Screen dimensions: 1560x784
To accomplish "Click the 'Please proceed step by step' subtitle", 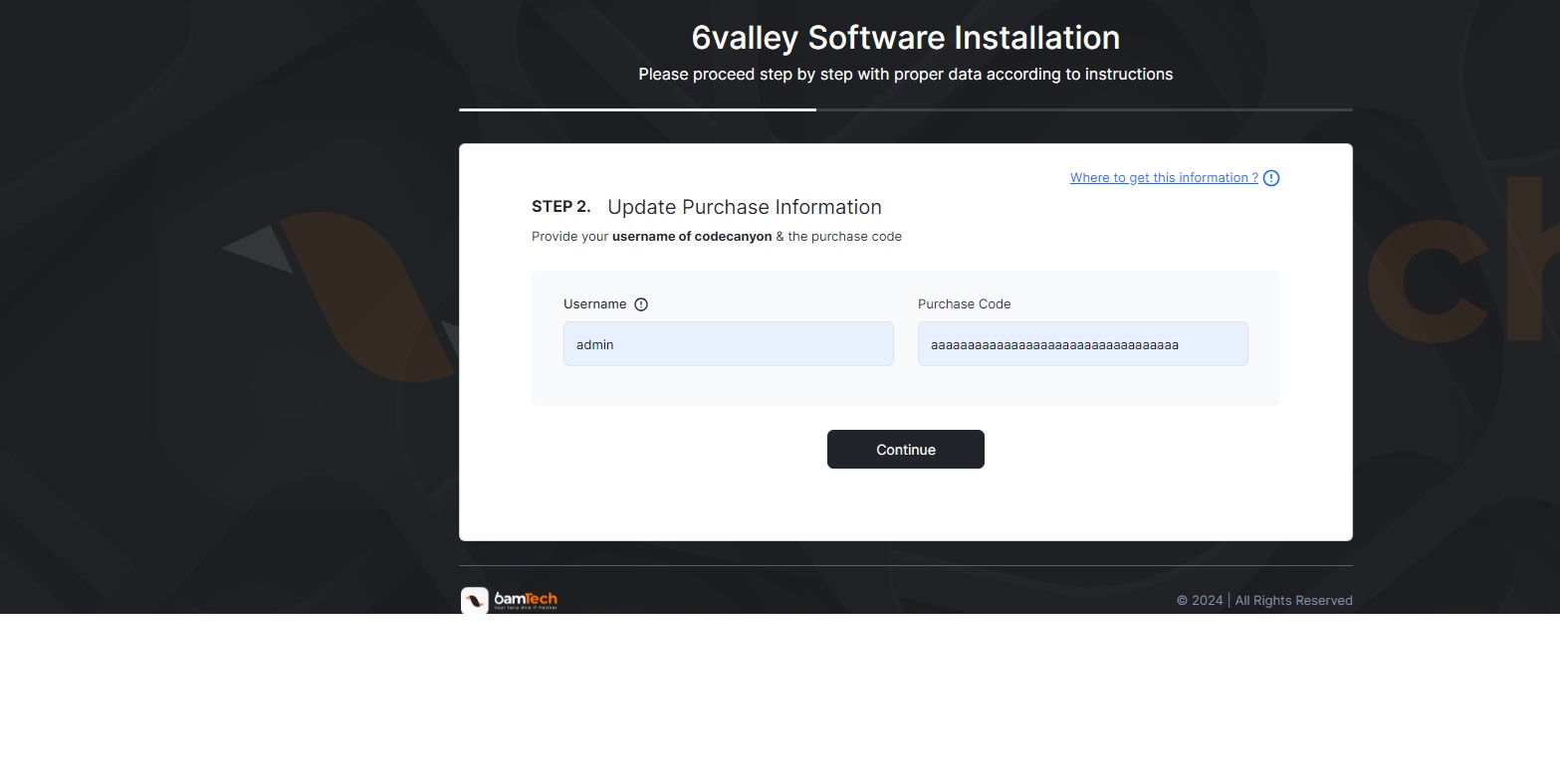I will (906, 75).
